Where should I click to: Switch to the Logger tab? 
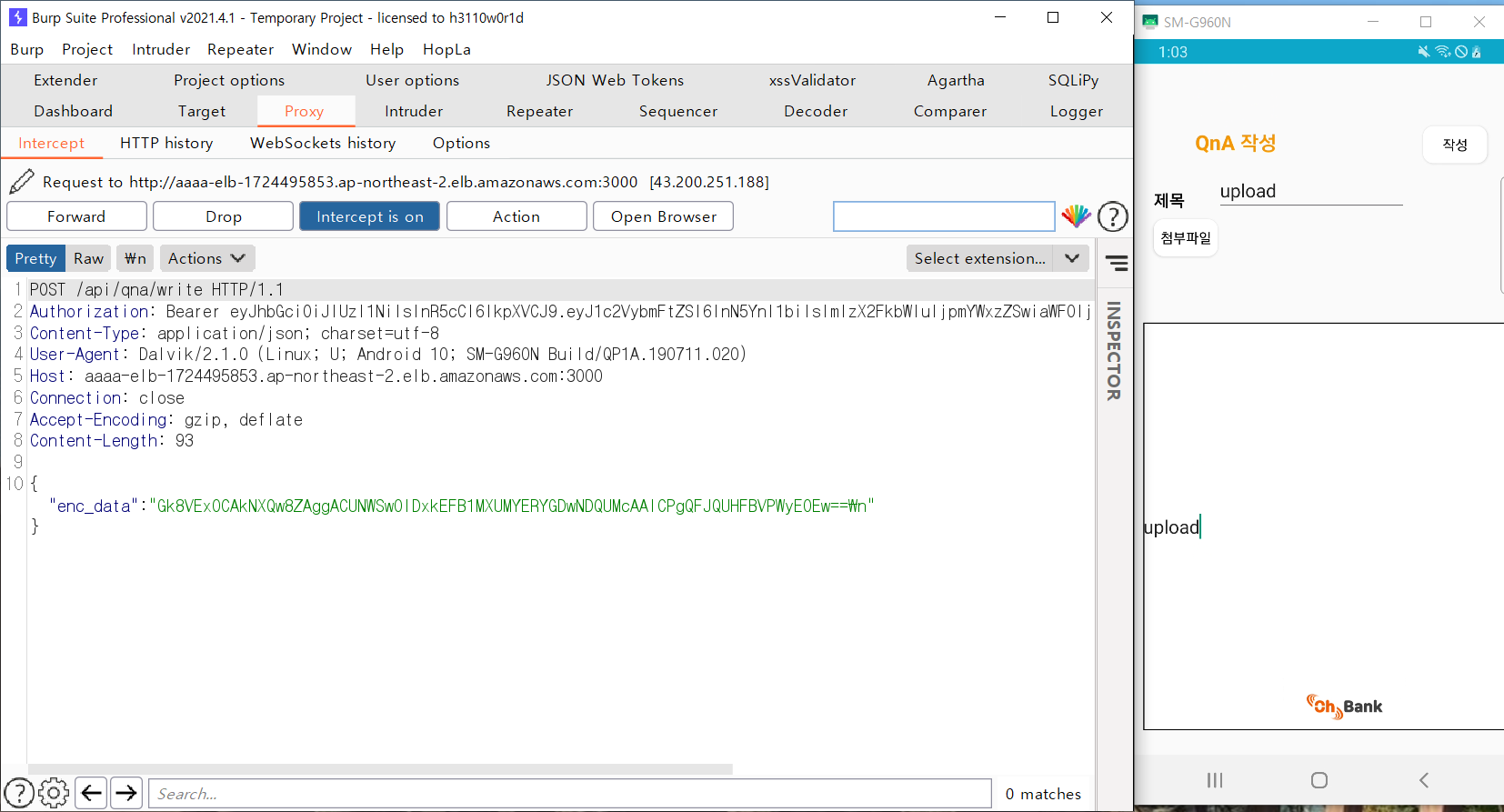1077,111
